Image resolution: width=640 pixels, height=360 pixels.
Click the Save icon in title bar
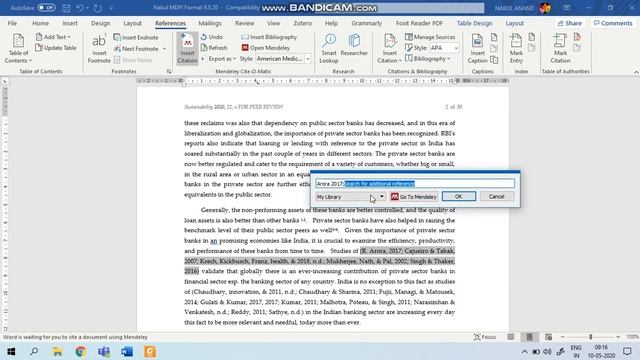[66, 8]
